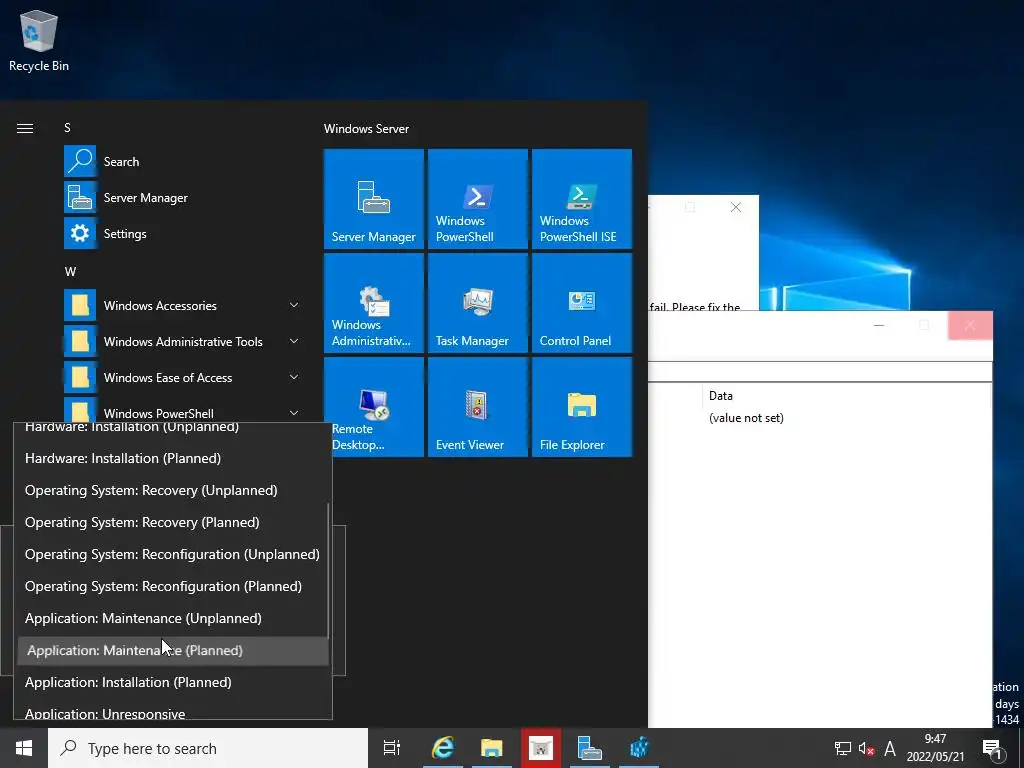Open Server Manager from the taskbar
The height and width of the screenshot is (768, 1024).
tap(590, 748)
